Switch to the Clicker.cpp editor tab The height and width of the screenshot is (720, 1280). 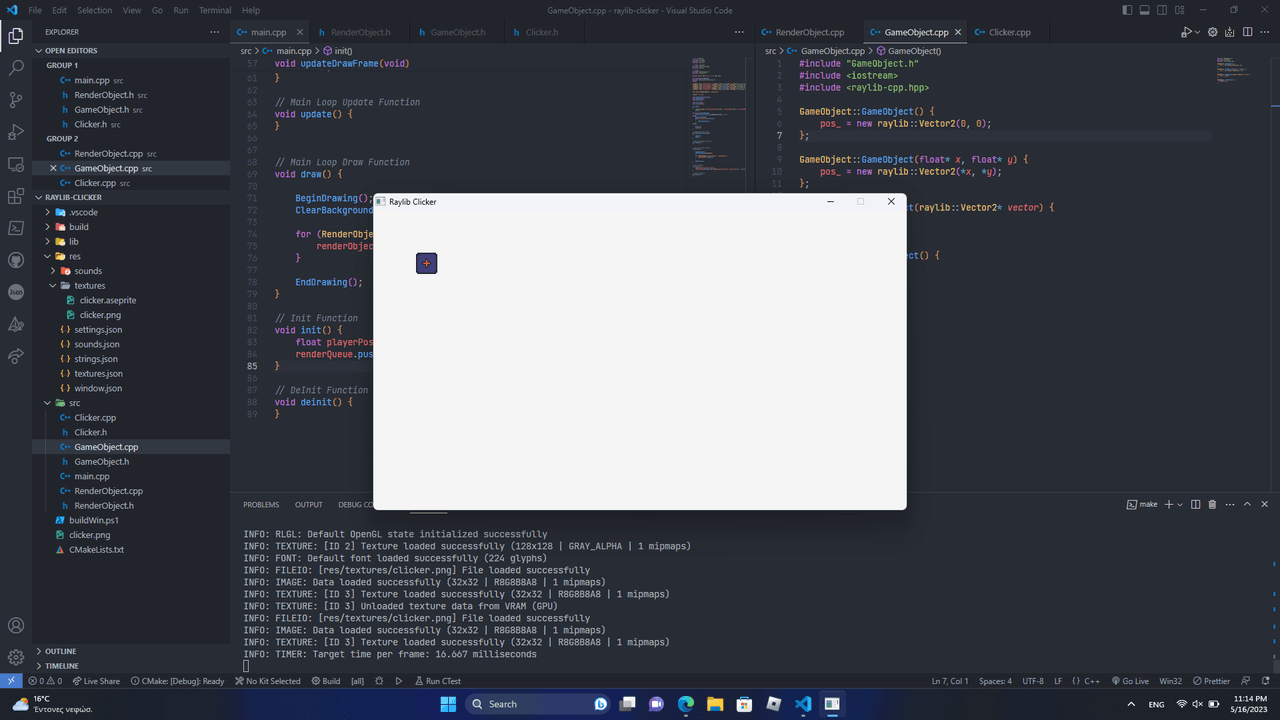(x=1009, y=32)
